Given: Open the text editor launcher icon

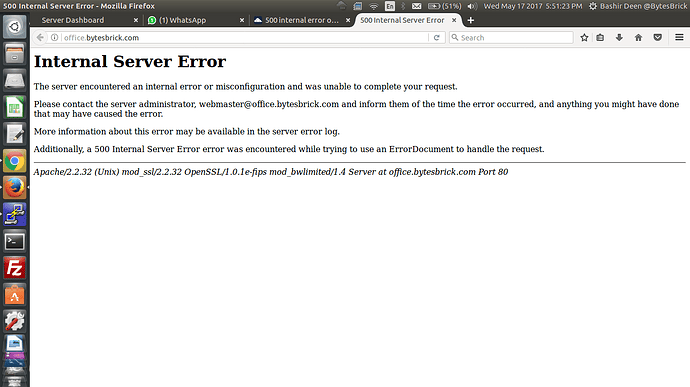Looking at the screenshot, I should tap(15, 134).
